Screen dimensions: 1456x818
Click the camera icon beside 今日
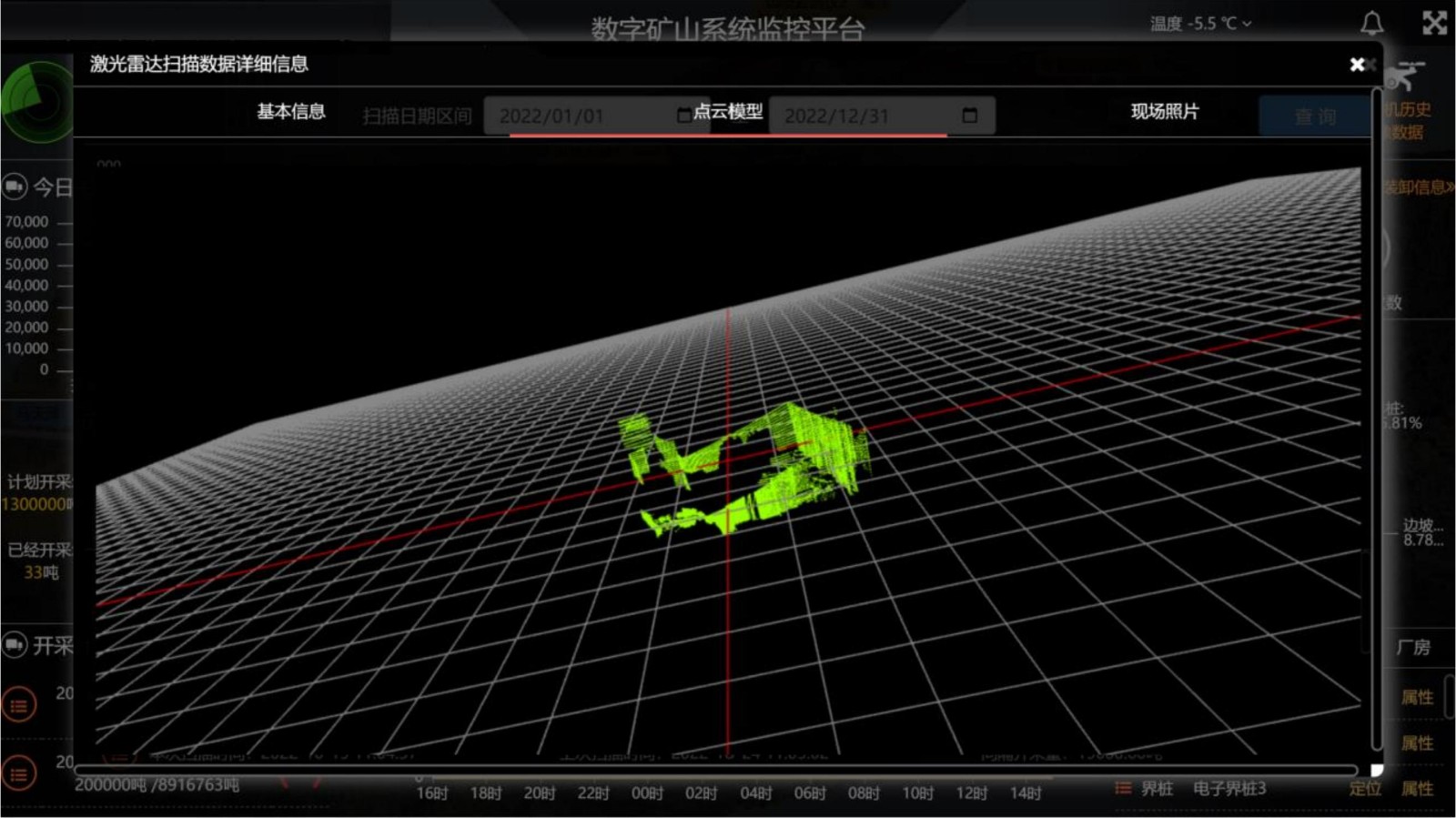[15, 187]
